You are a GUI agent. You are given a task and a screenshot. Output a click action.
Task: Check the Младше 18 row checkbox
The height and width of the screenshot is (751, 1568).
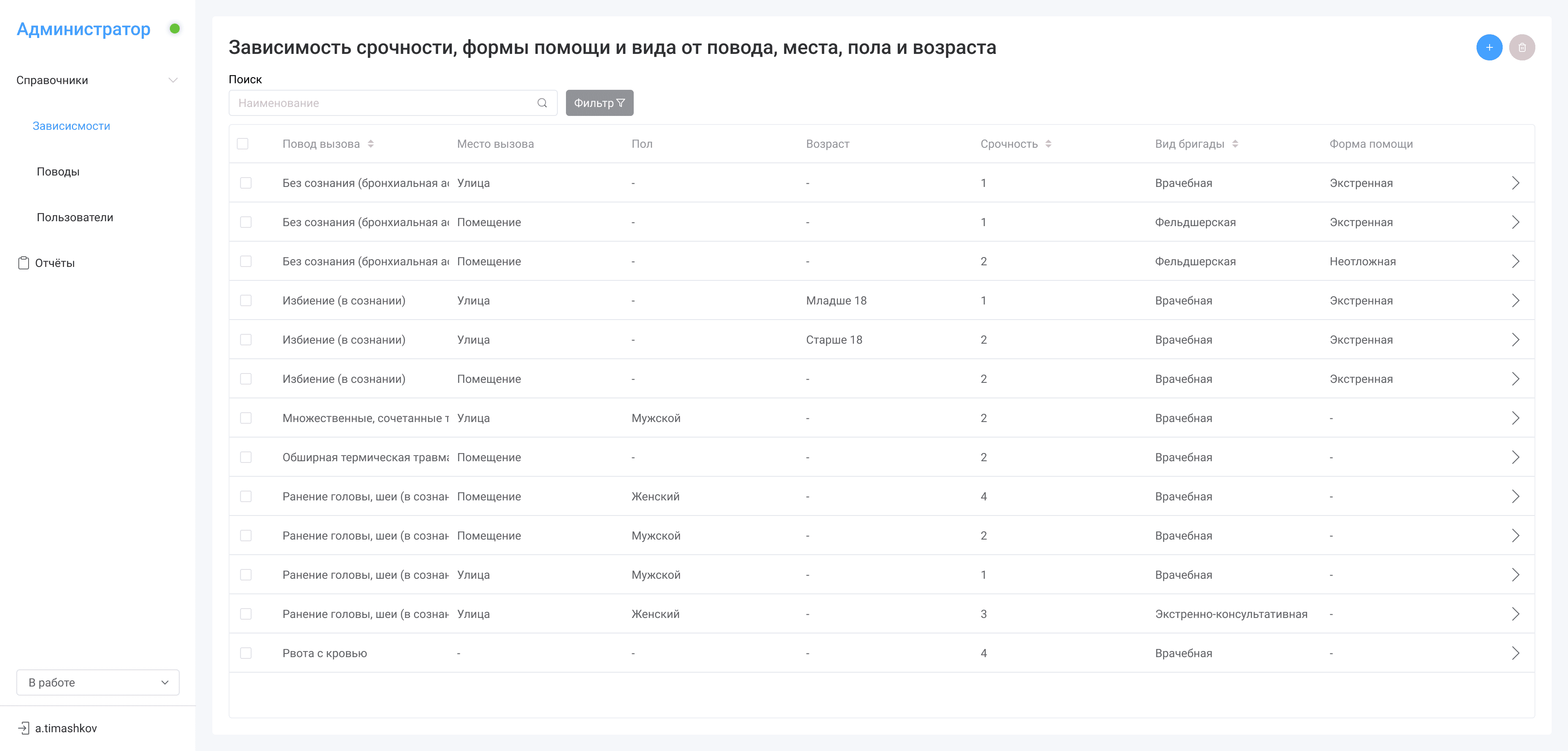(246, 301)
